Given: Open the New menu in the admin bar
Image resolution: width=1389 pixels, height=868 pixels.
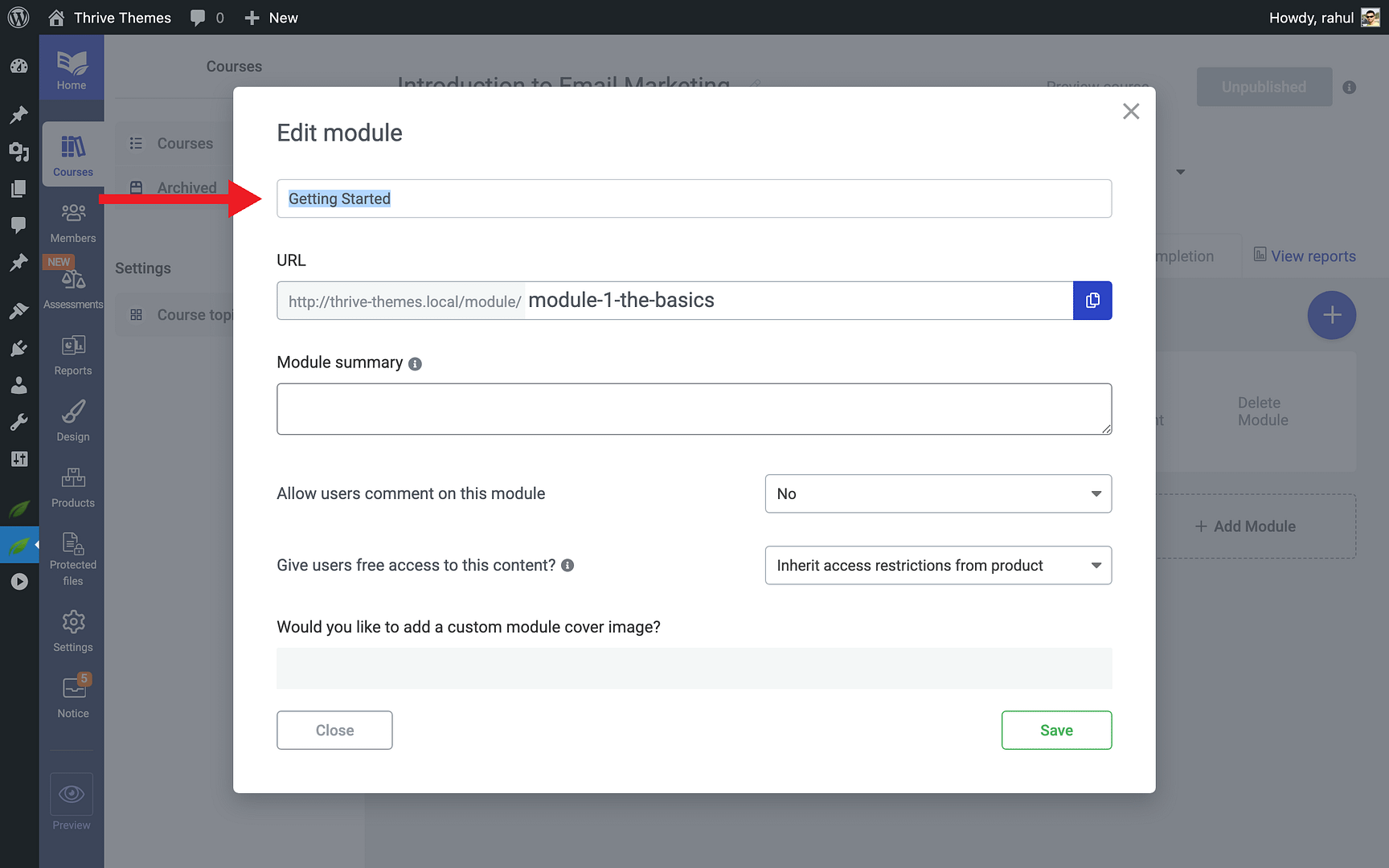Looking at the screenshot, I should click(x=271, y=17).
